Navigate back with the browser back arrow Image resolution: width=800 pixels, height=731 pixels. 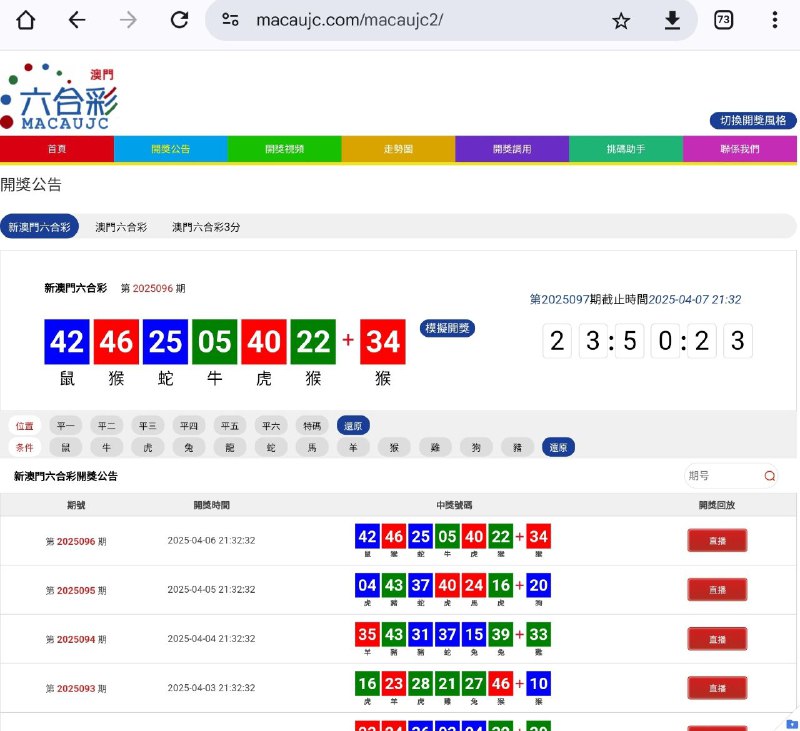click(x=77, y=20)
